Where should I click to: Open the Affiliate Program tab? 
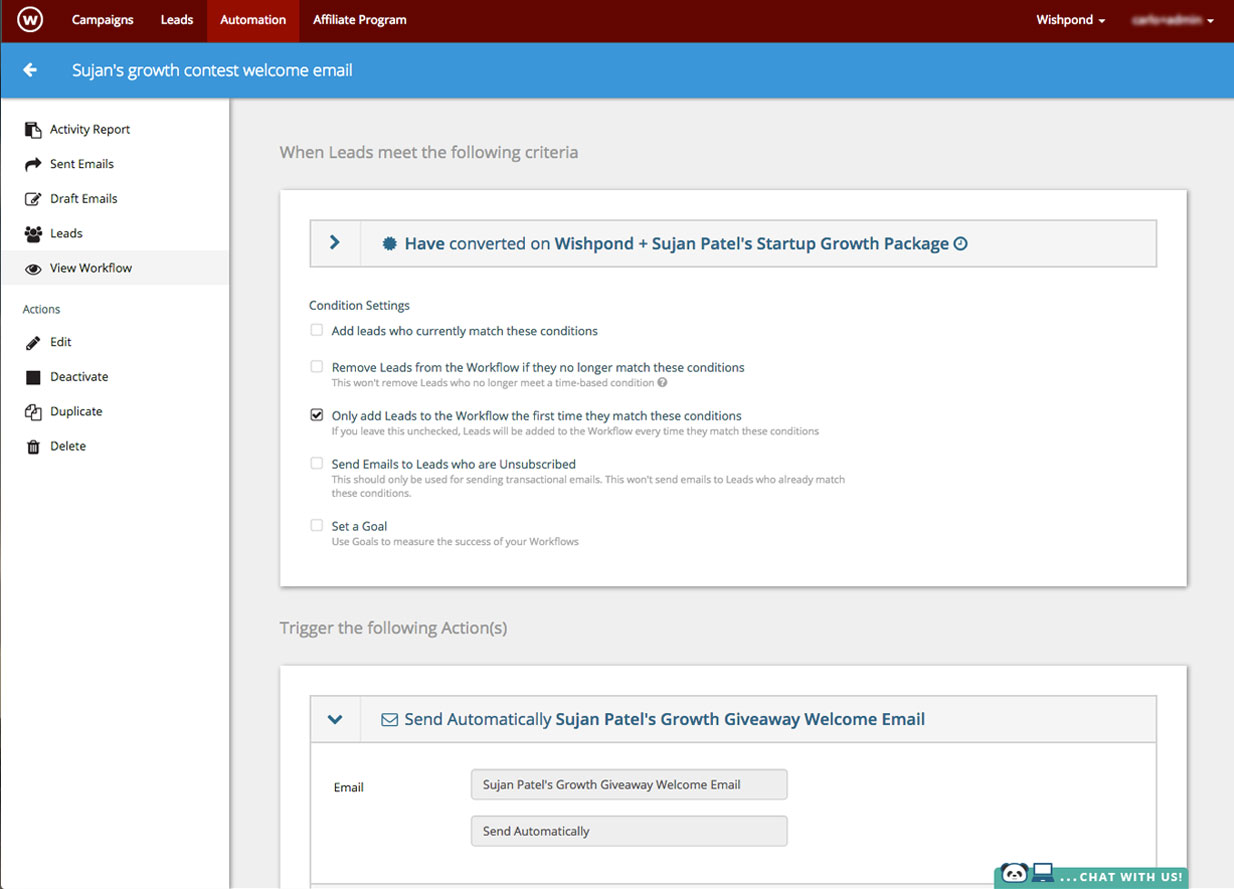[360, 20]
